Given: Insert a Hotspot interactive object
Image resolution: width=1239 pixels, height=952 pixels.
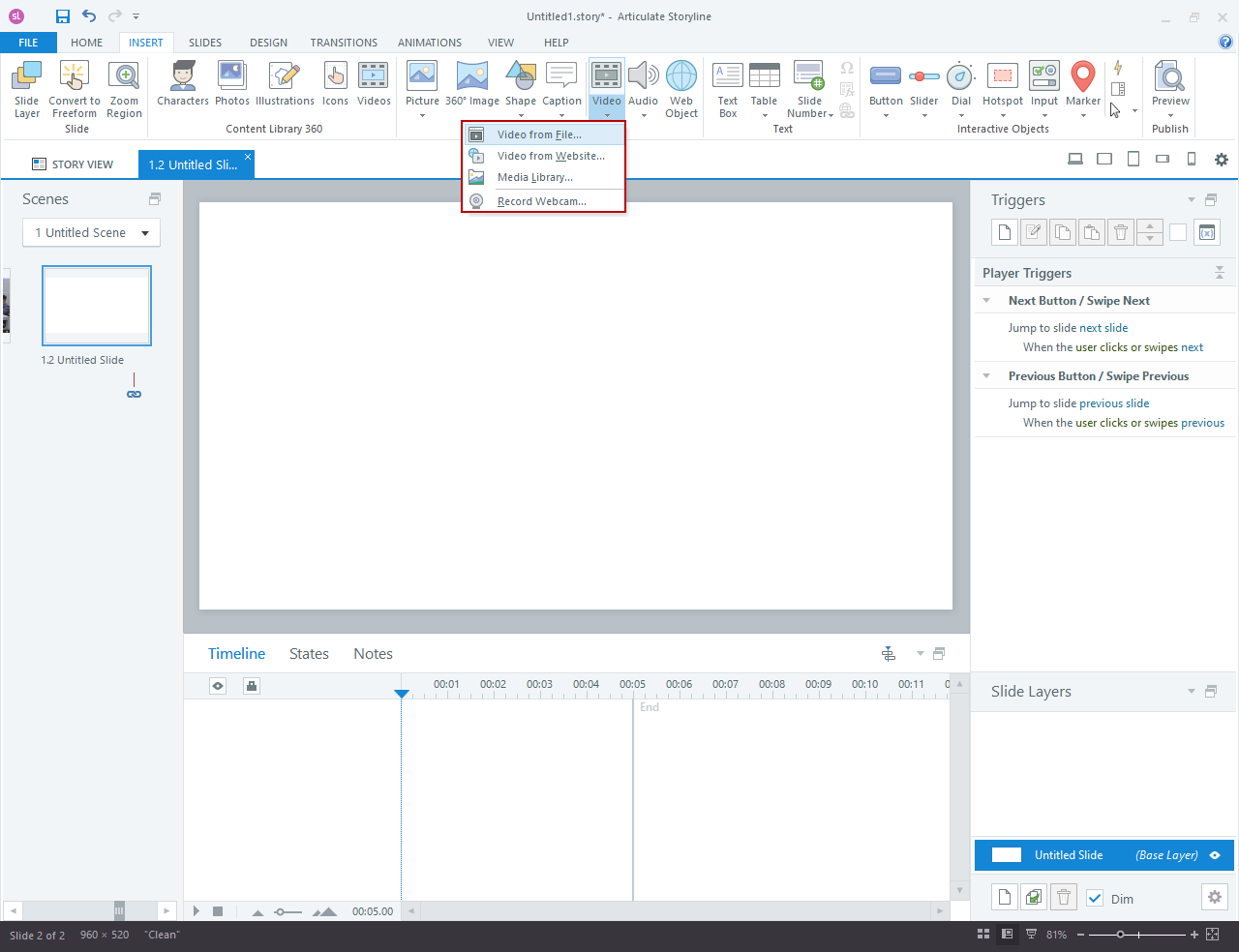Looking at the screenshot, I should 1002,89.
